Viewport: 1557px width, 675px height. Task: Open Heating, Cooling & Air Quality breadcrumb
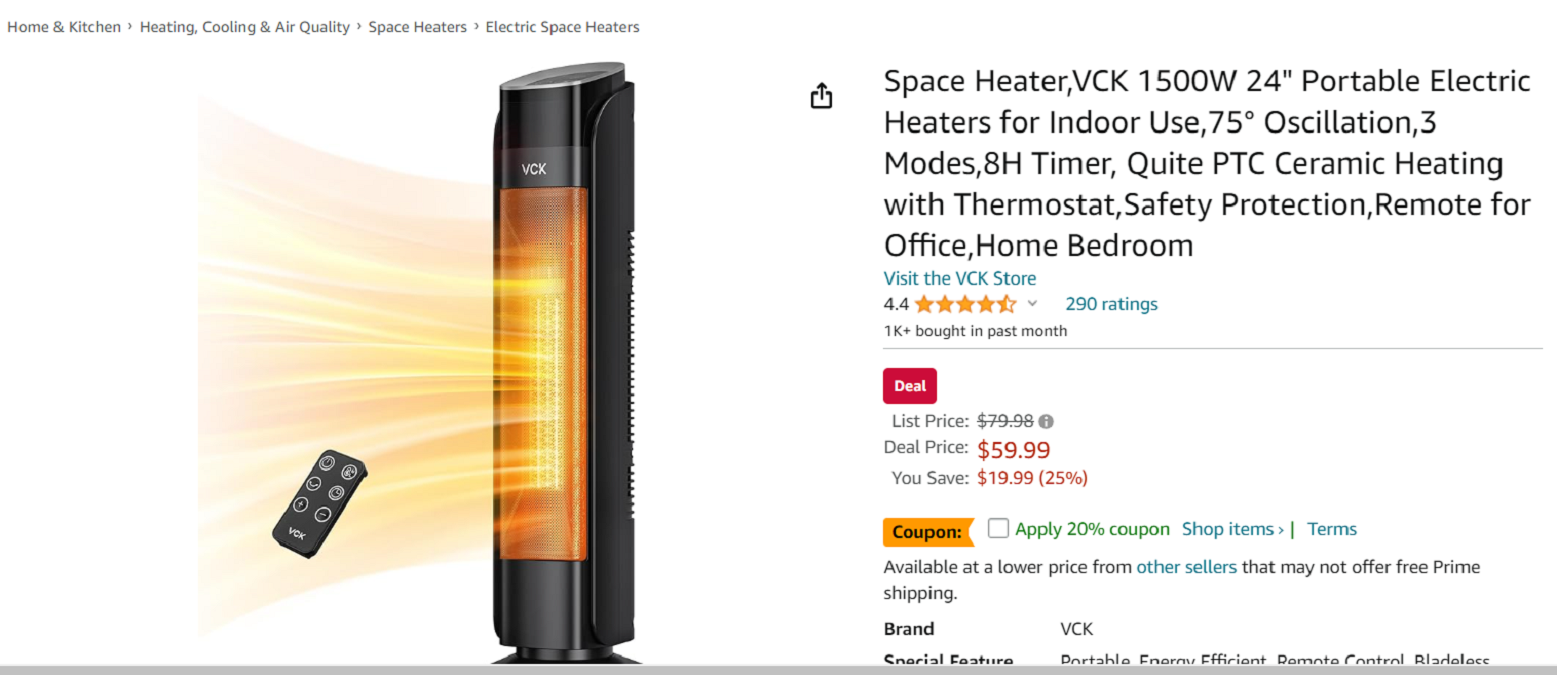(x=244, y=27)
